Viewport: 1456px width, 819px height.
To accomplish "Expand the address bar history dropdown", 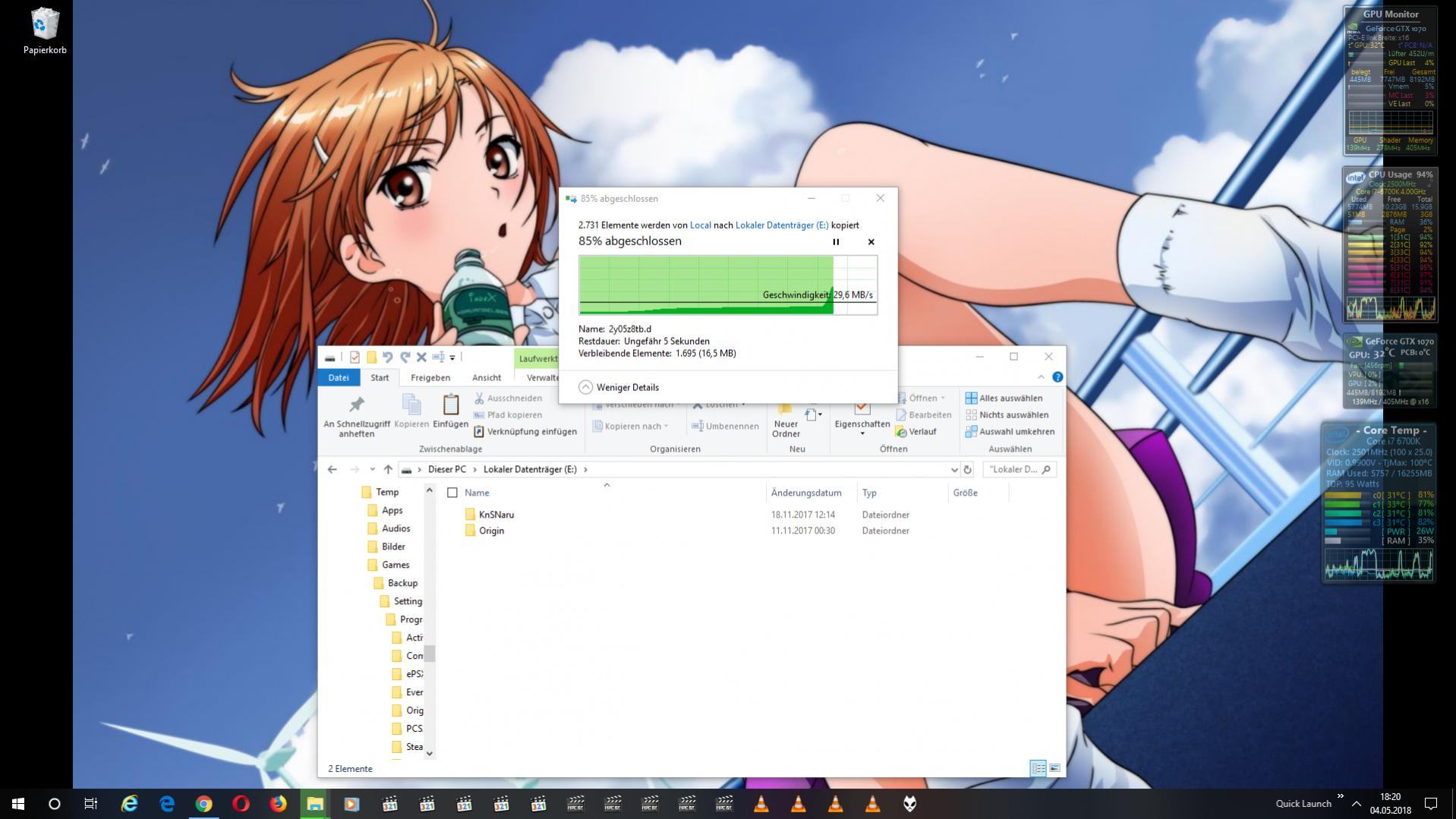I will 954,470.
